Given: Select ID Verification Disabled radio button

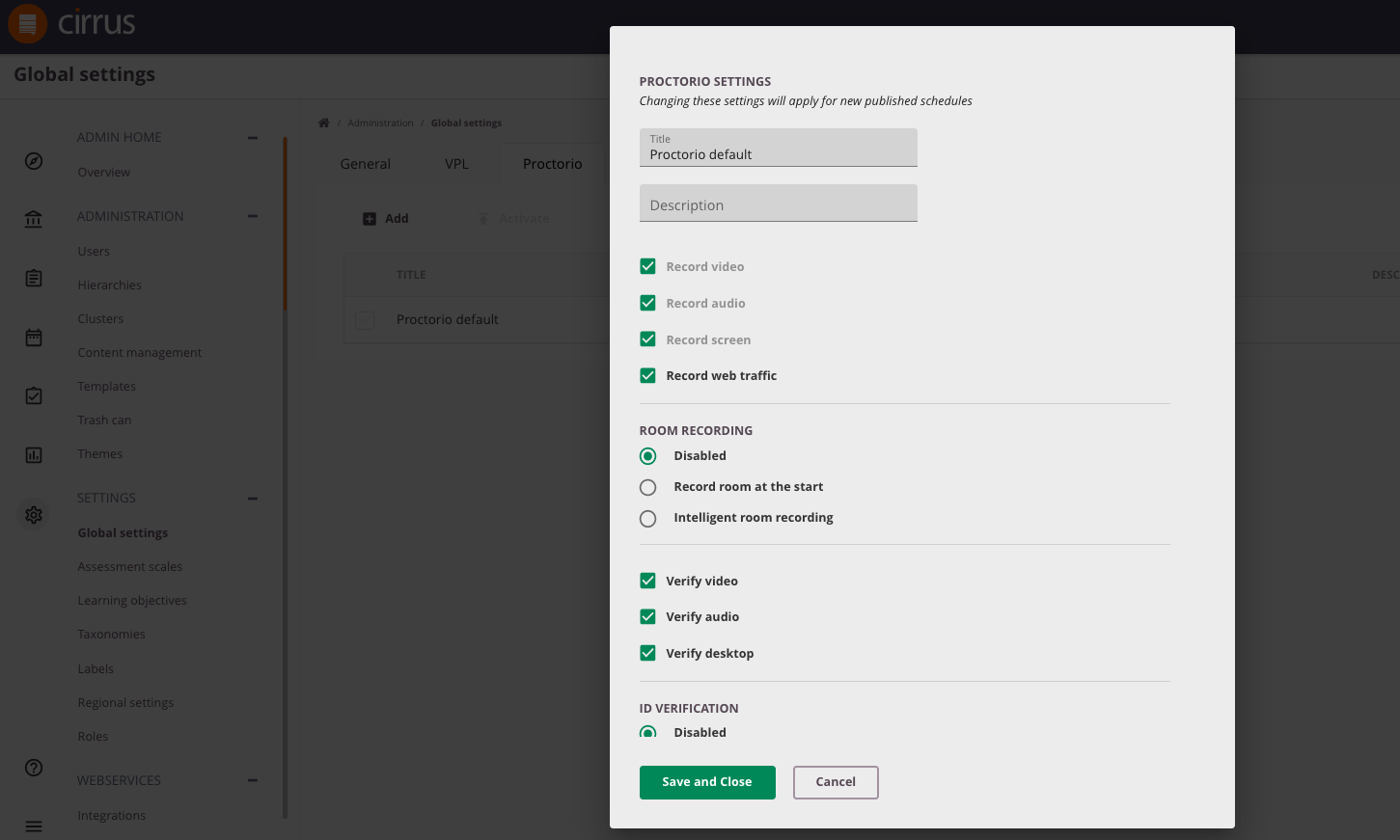Looking at the screenshot, I should pyautogui.click(x=647, y=732).
